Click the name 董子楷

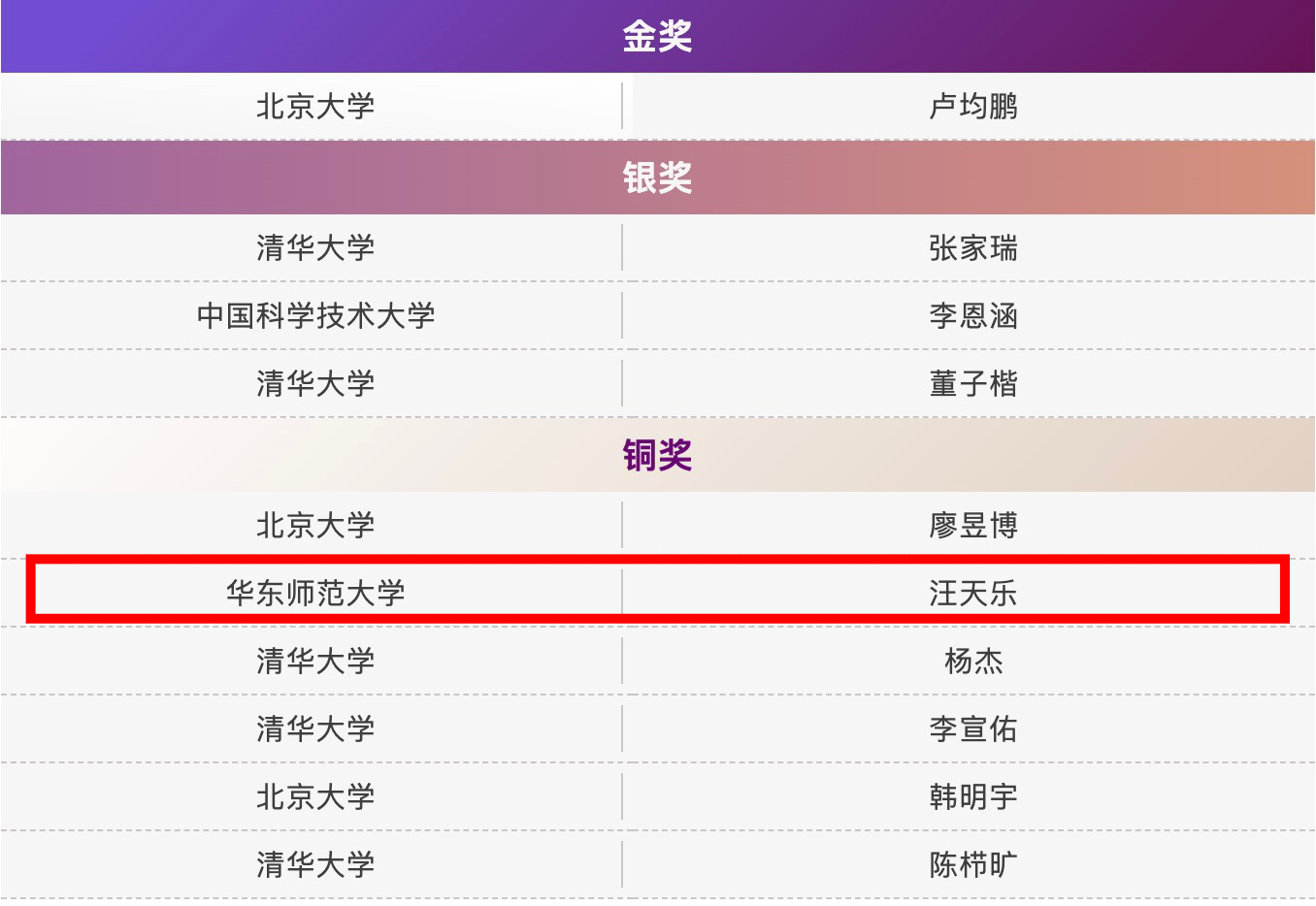click(x=972, y=384)
